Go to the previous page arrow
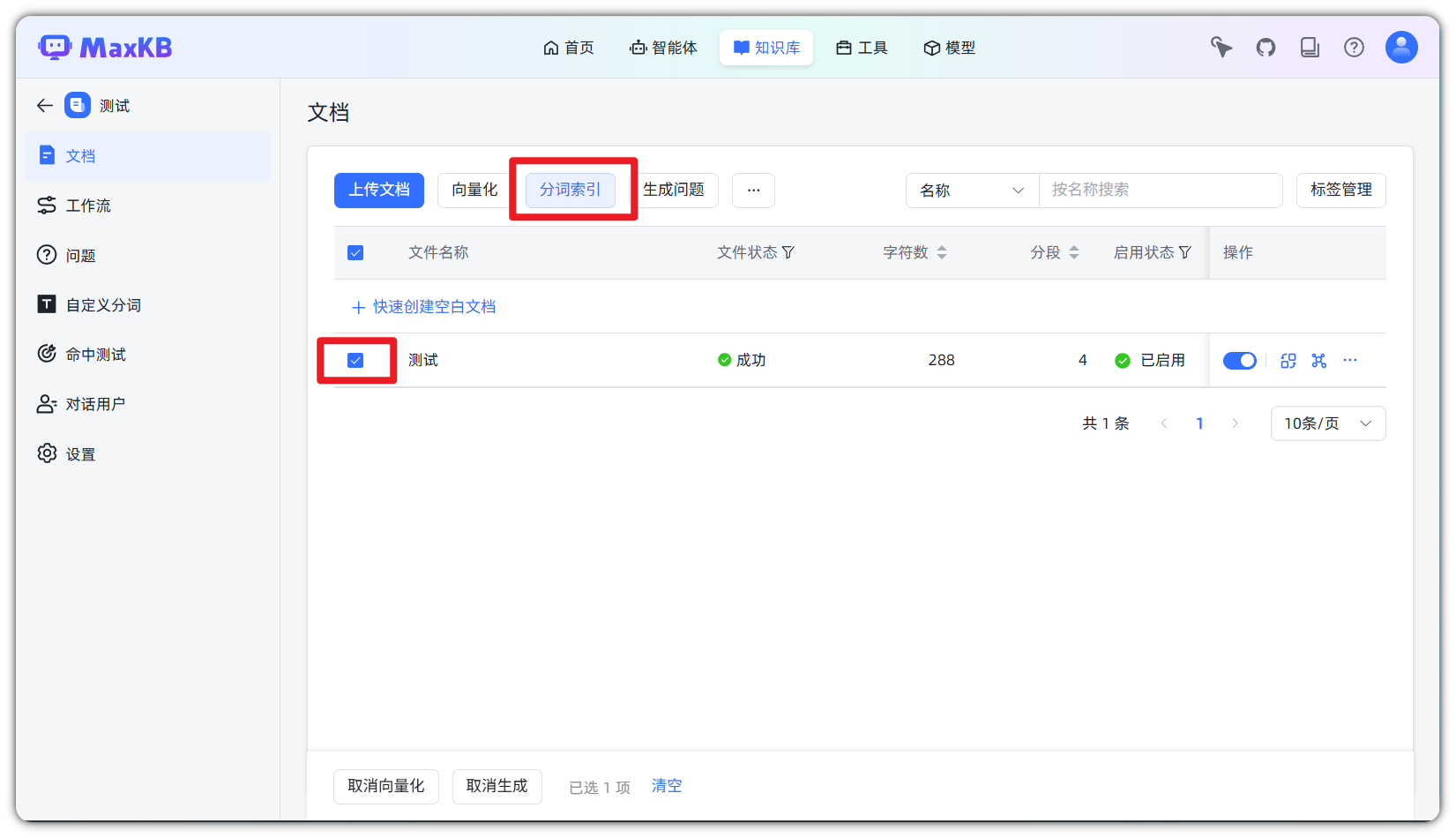 [x=1164, y=423]
